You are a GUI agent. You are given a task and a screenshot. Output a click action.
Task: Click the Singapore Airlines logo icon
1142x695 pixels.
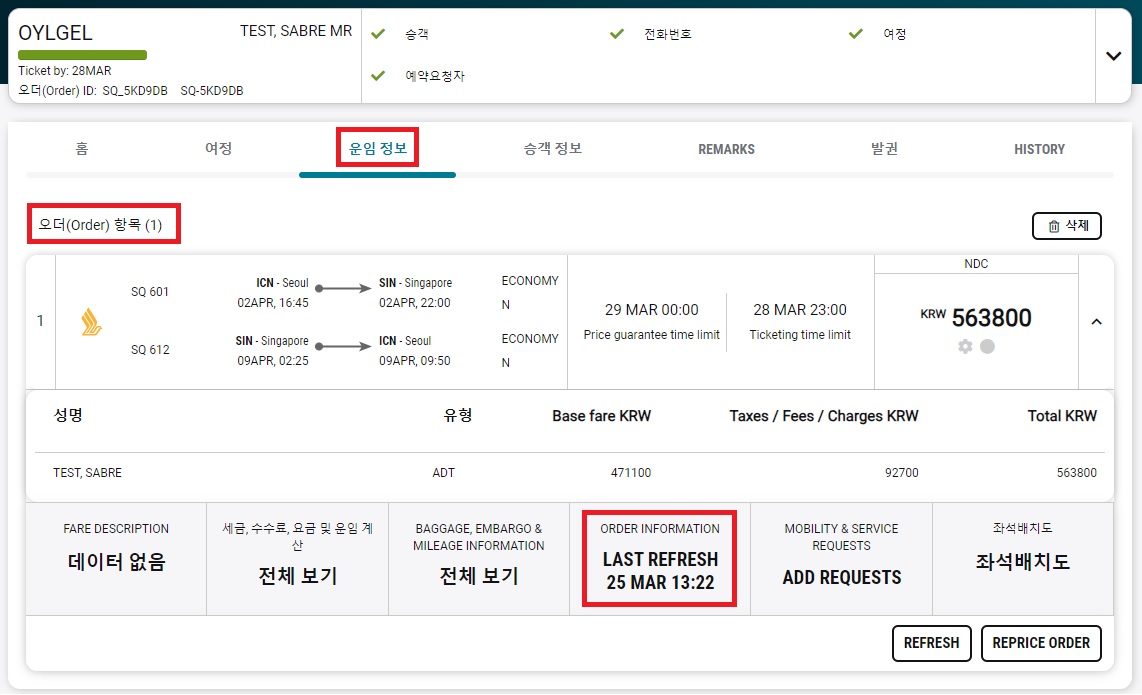(x=91, y=322)
